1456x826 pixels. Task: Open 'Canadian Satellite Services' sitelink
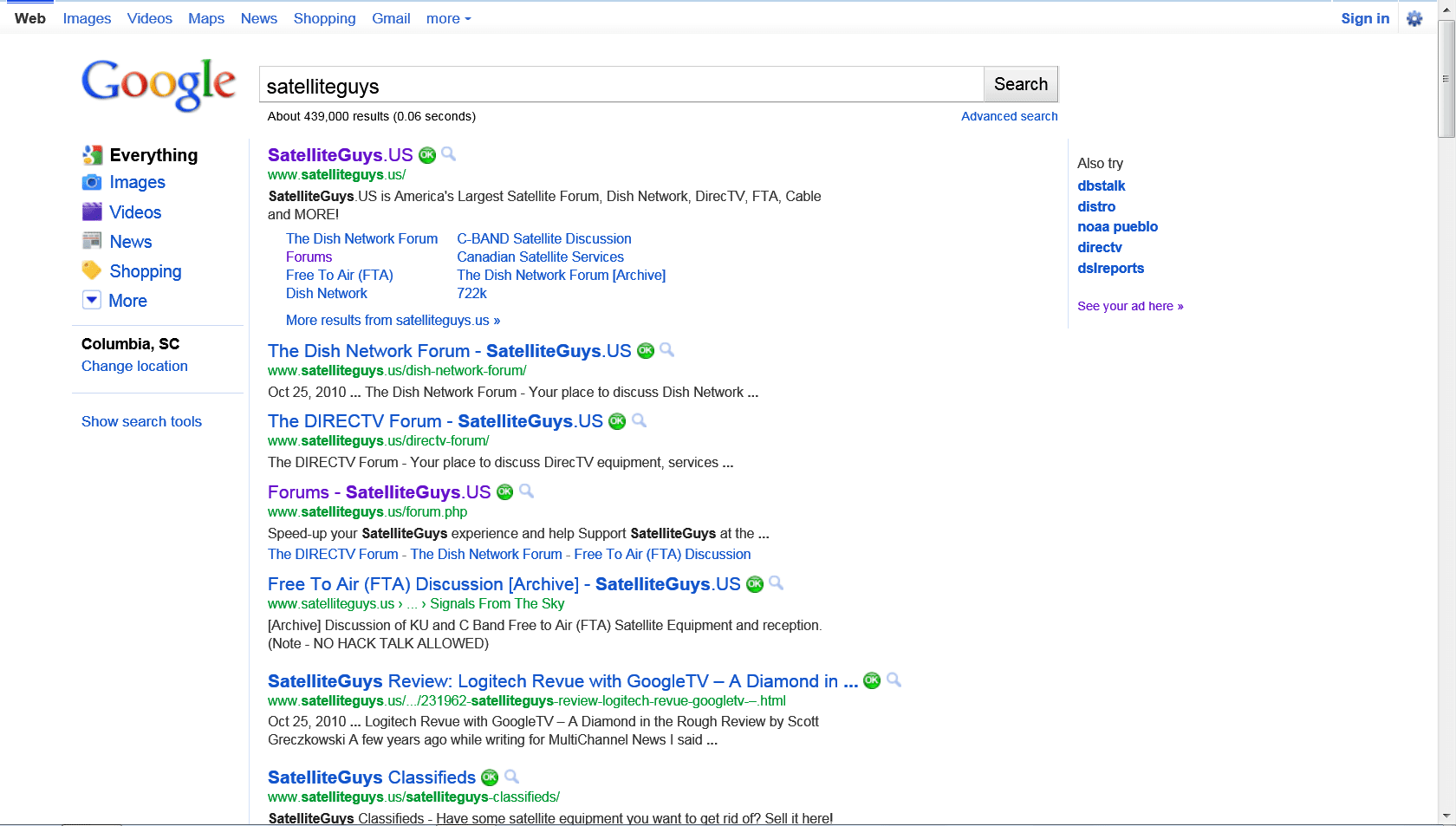540,257
